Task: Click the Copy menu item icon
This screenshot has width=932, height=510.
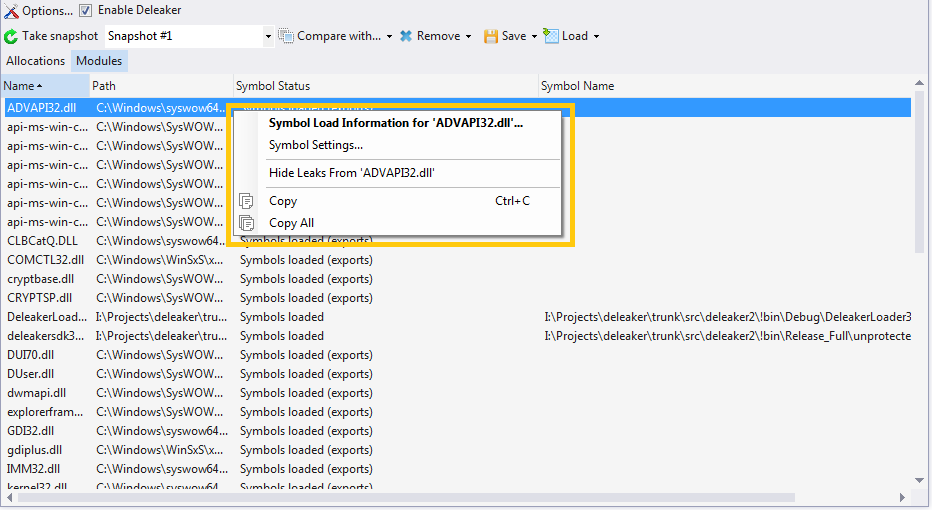Action: click(x=246, y=201)
